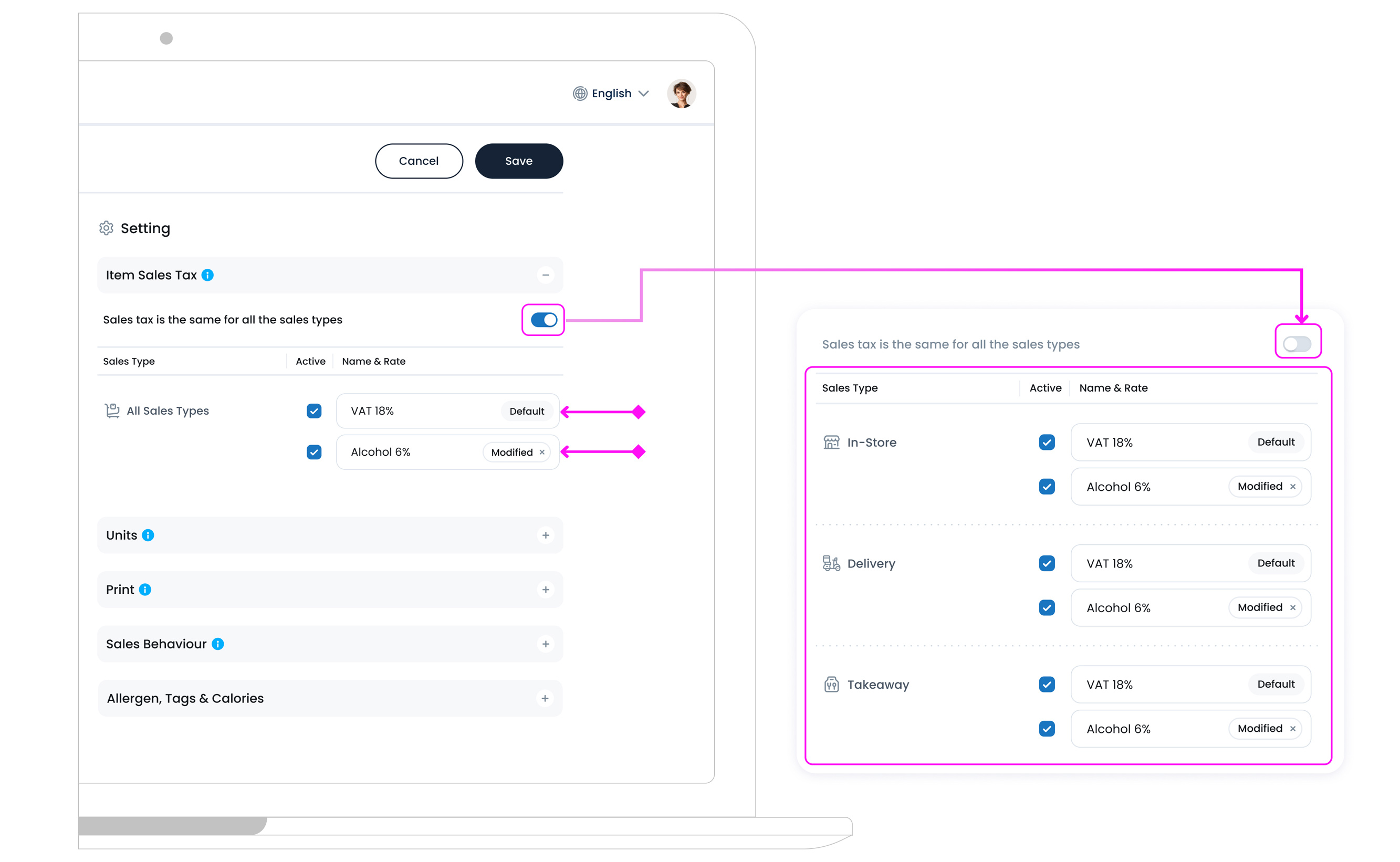Click the globe language icon
Image resolution: width=1400 pixels, height=862 pixels.
pos(579,93)
